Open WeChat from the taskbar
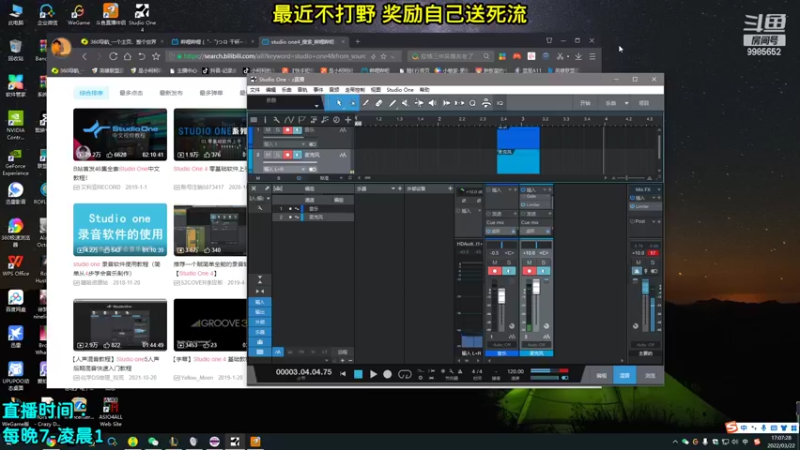Screen dimensions: 800x450 (x=153, y=441)
